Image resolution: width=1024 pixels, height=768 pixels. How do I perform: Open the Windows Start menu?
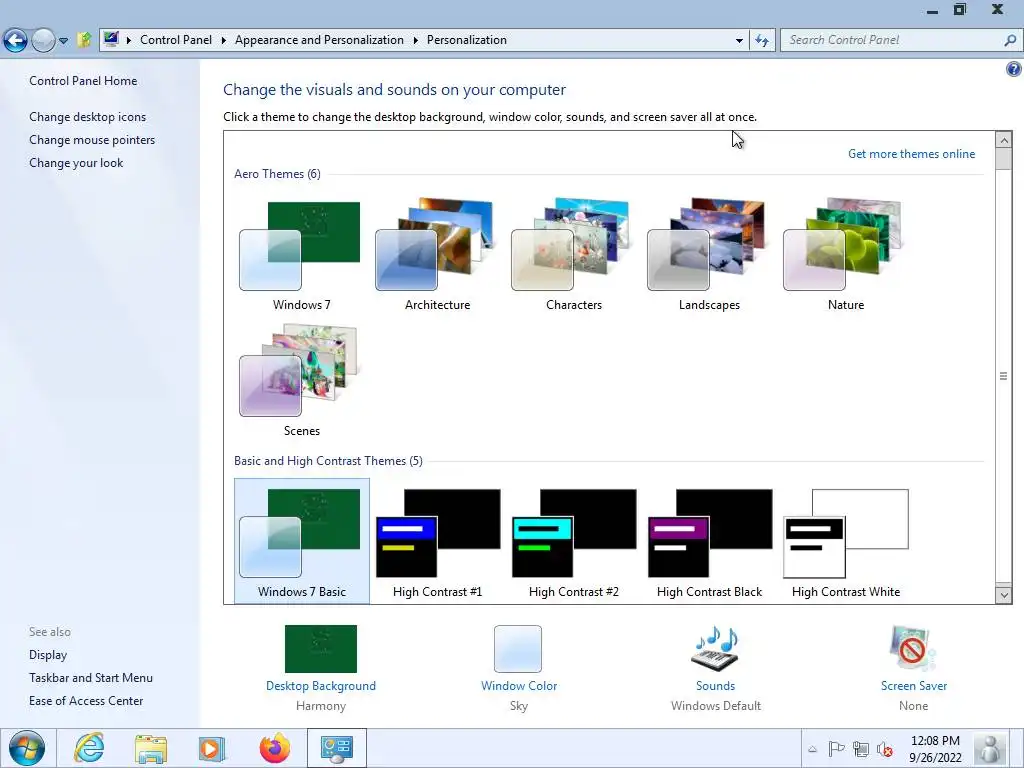click(x=27, y=748)
